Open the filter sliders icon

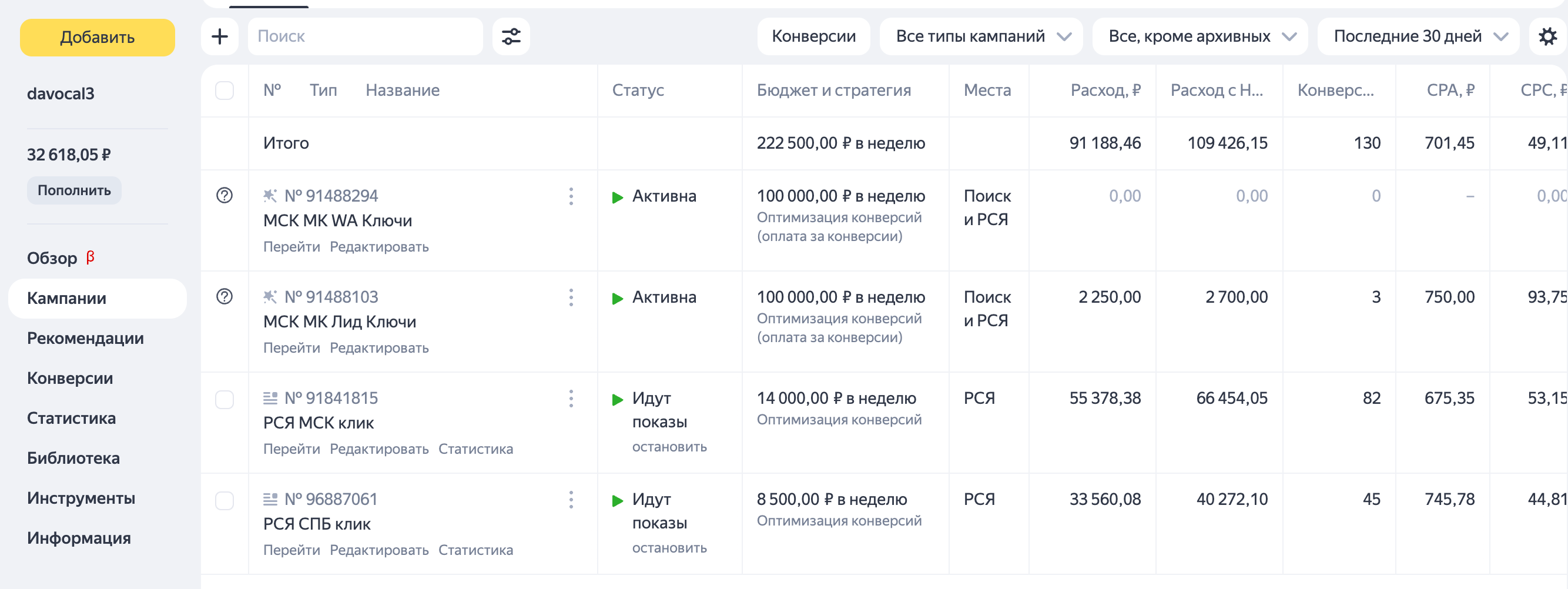[511, 36]
